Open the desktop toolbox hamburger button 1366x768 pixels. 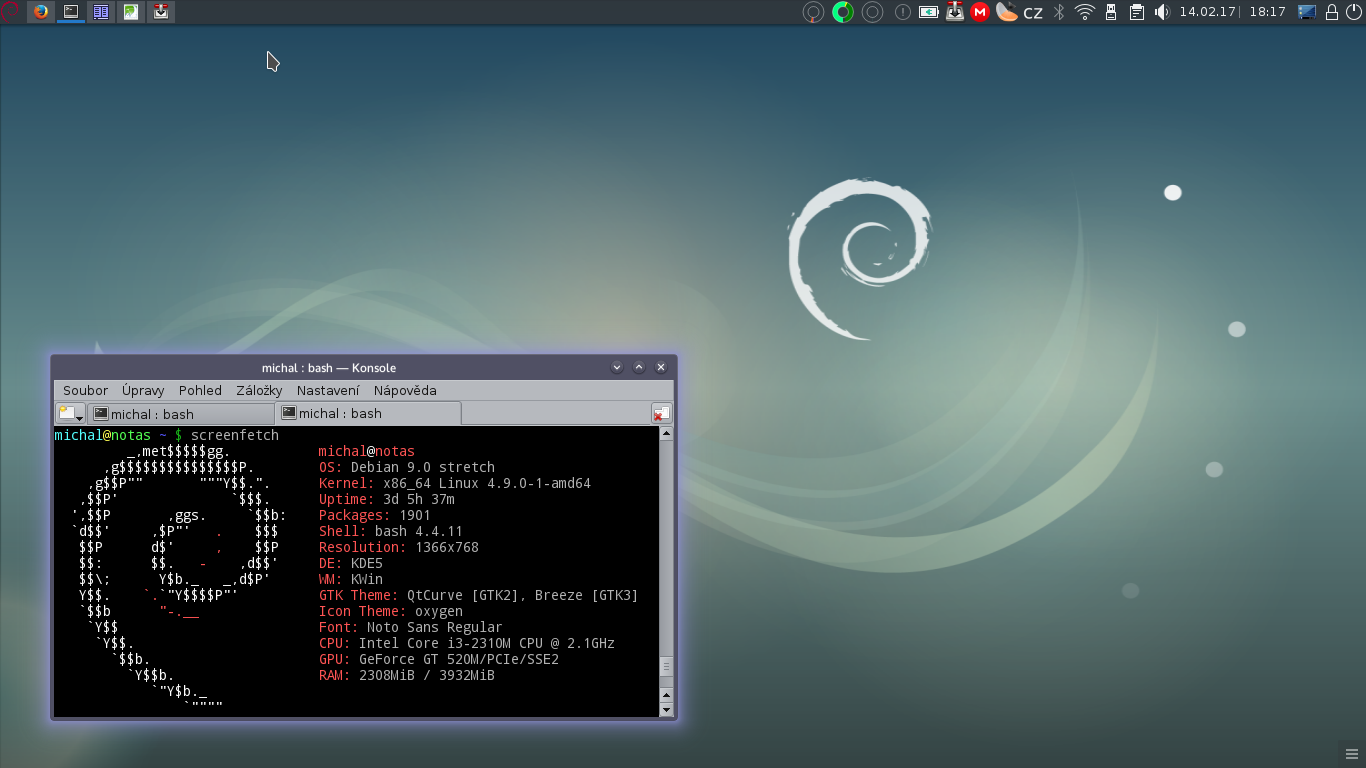click(1352, 754)
